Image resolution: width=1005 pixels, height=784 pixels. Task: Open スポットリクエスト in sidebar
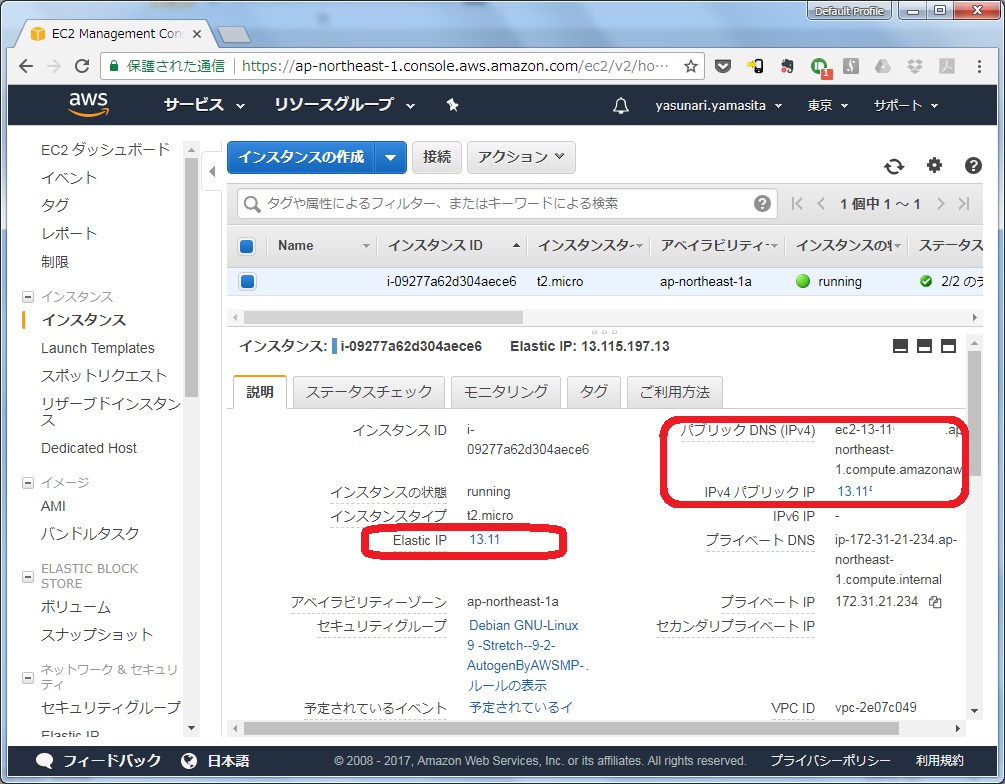(104, 376)
